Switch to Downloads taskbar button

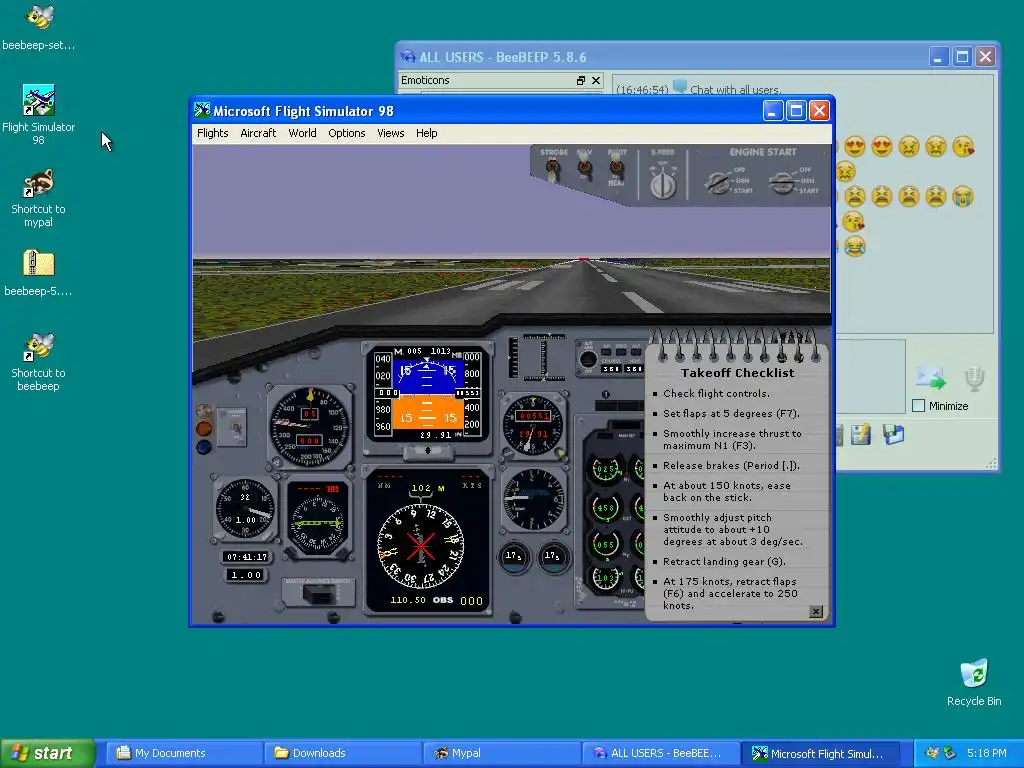[x=342, y=753]
